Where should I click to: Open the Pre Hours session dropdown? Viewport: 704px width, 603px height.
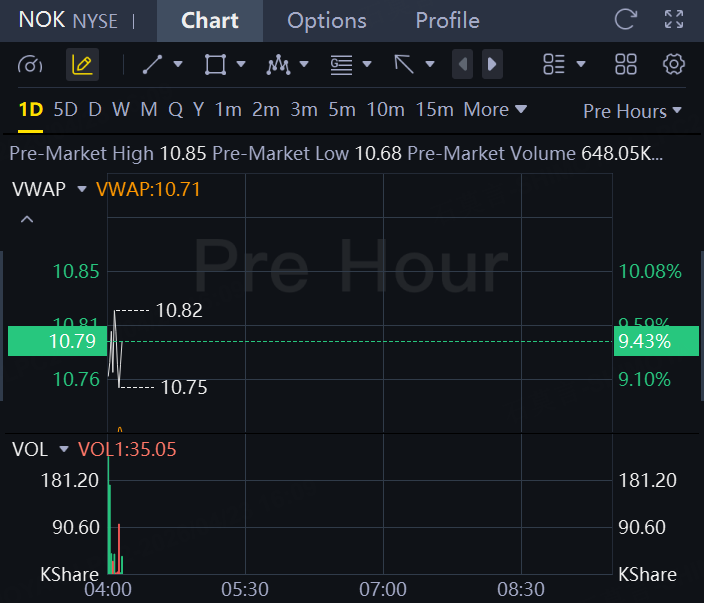pyautogui.click(x=632, y=111)
